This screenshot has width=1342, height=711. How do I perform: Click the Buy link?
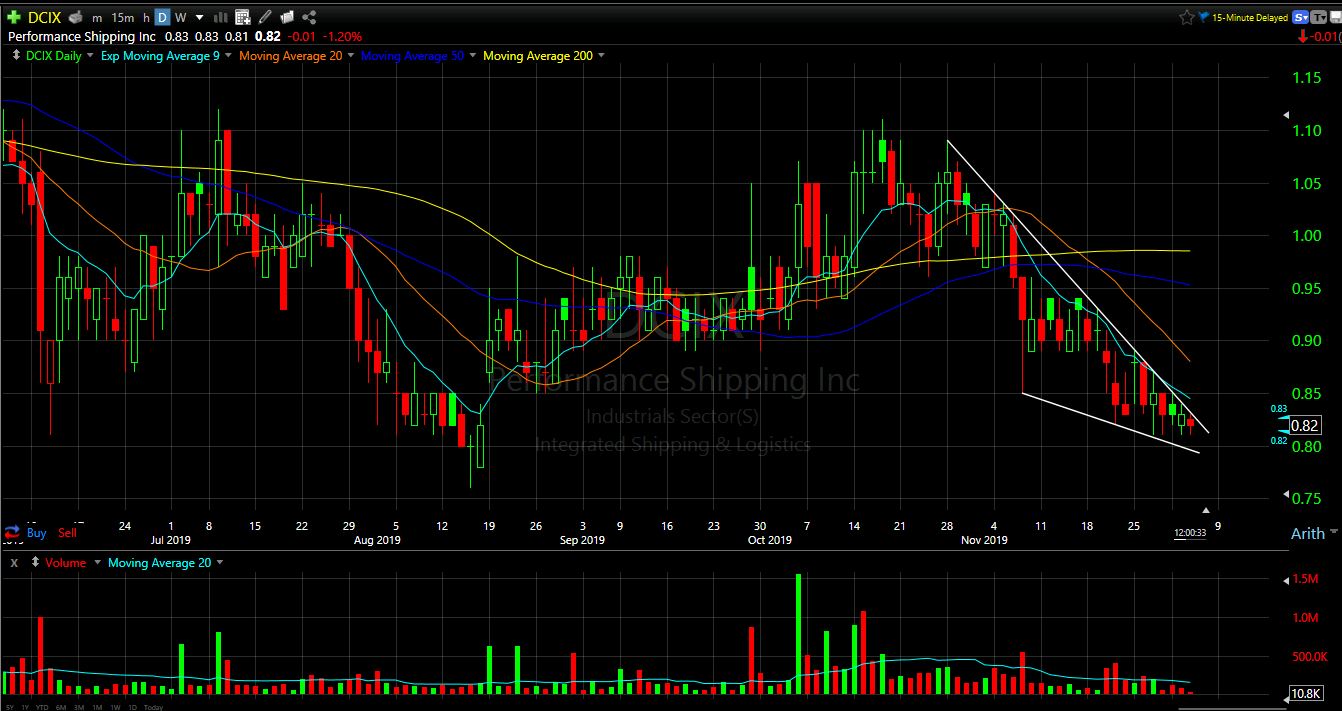click(x=37, y=533)
